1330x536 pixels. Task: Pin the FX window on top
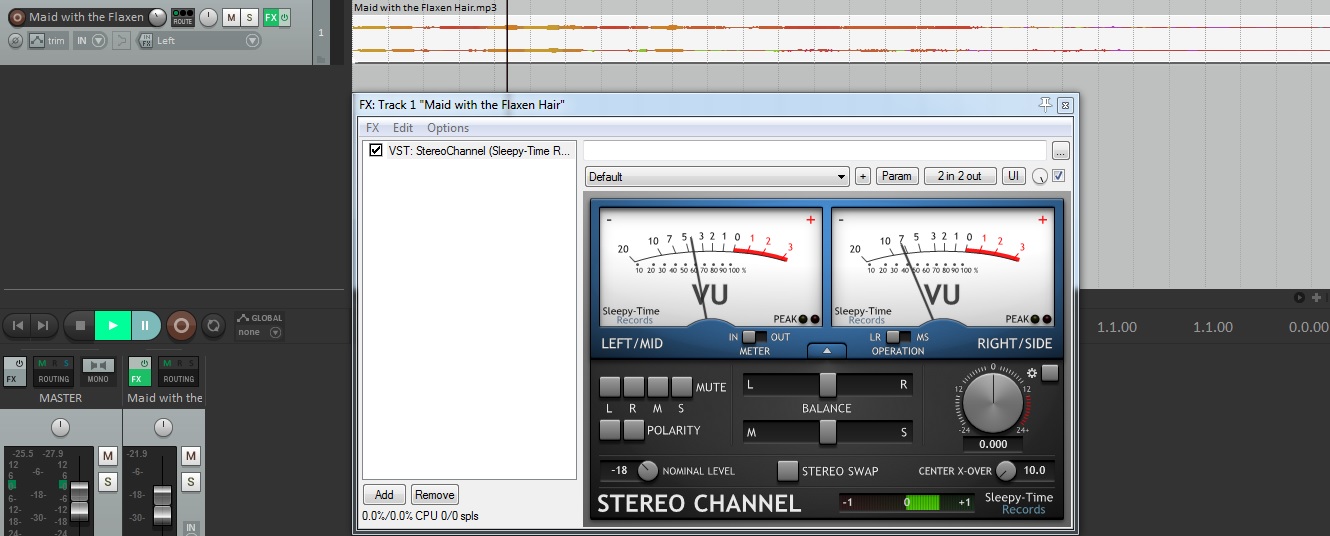pyautogui.click(x=1046, y=104)
